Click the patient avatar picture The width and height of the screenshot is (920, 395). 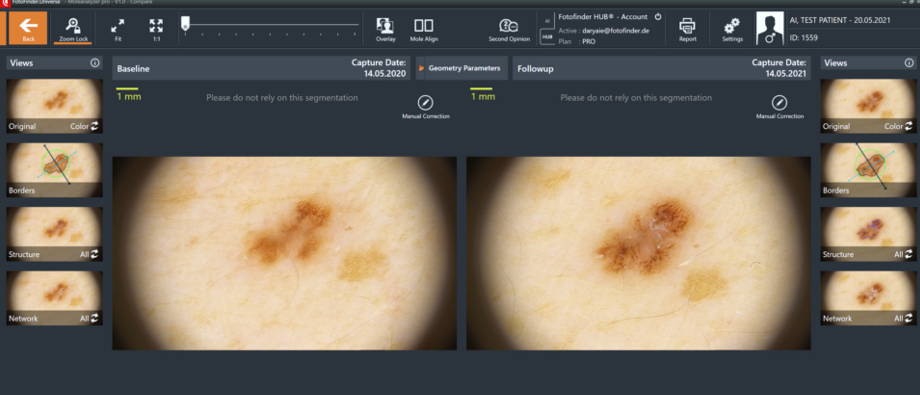click(x=769, y=28)
